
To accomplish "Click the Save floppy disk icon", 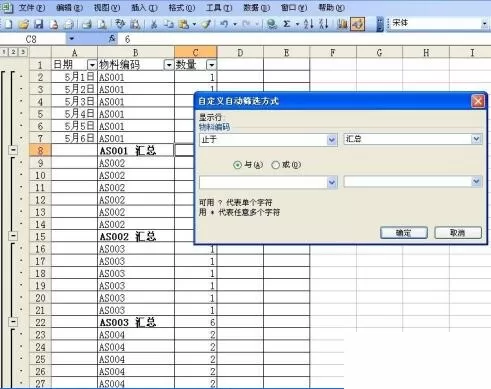I will tap(39, 24).
